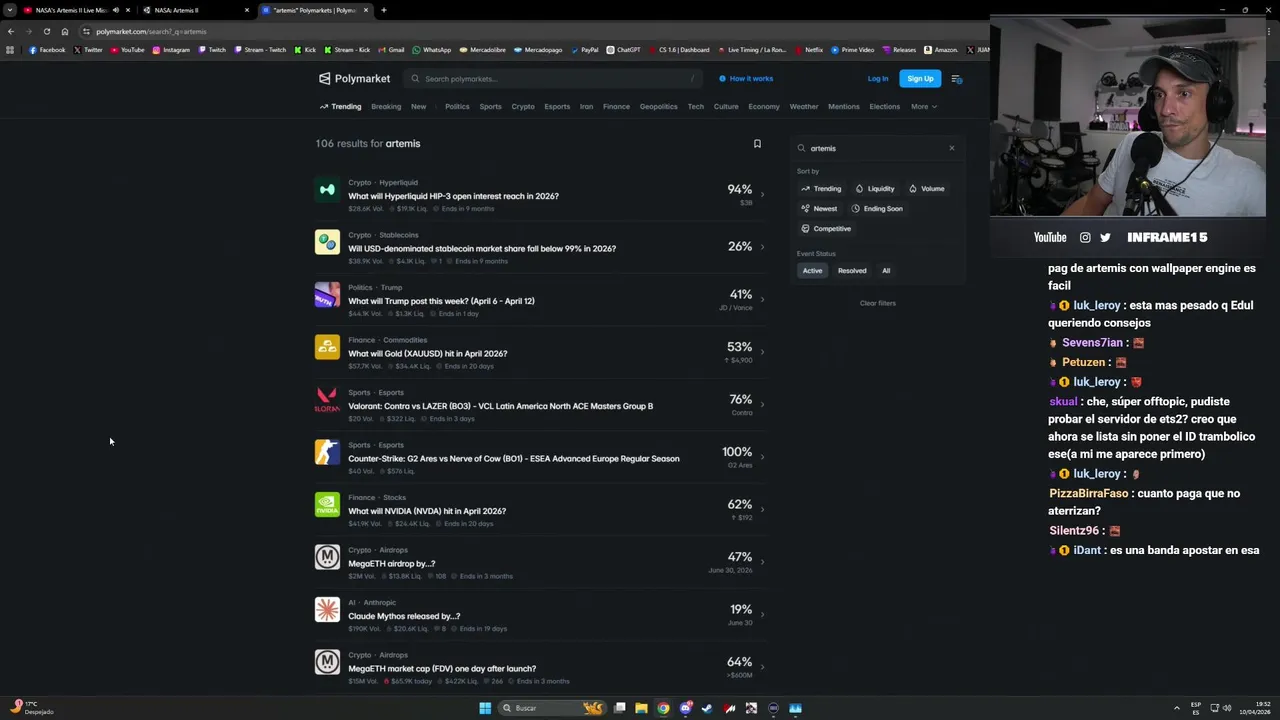This screenshot has height=720, width=1280.
Task: Open the Politics category tab
Action: tap(457, 106)
